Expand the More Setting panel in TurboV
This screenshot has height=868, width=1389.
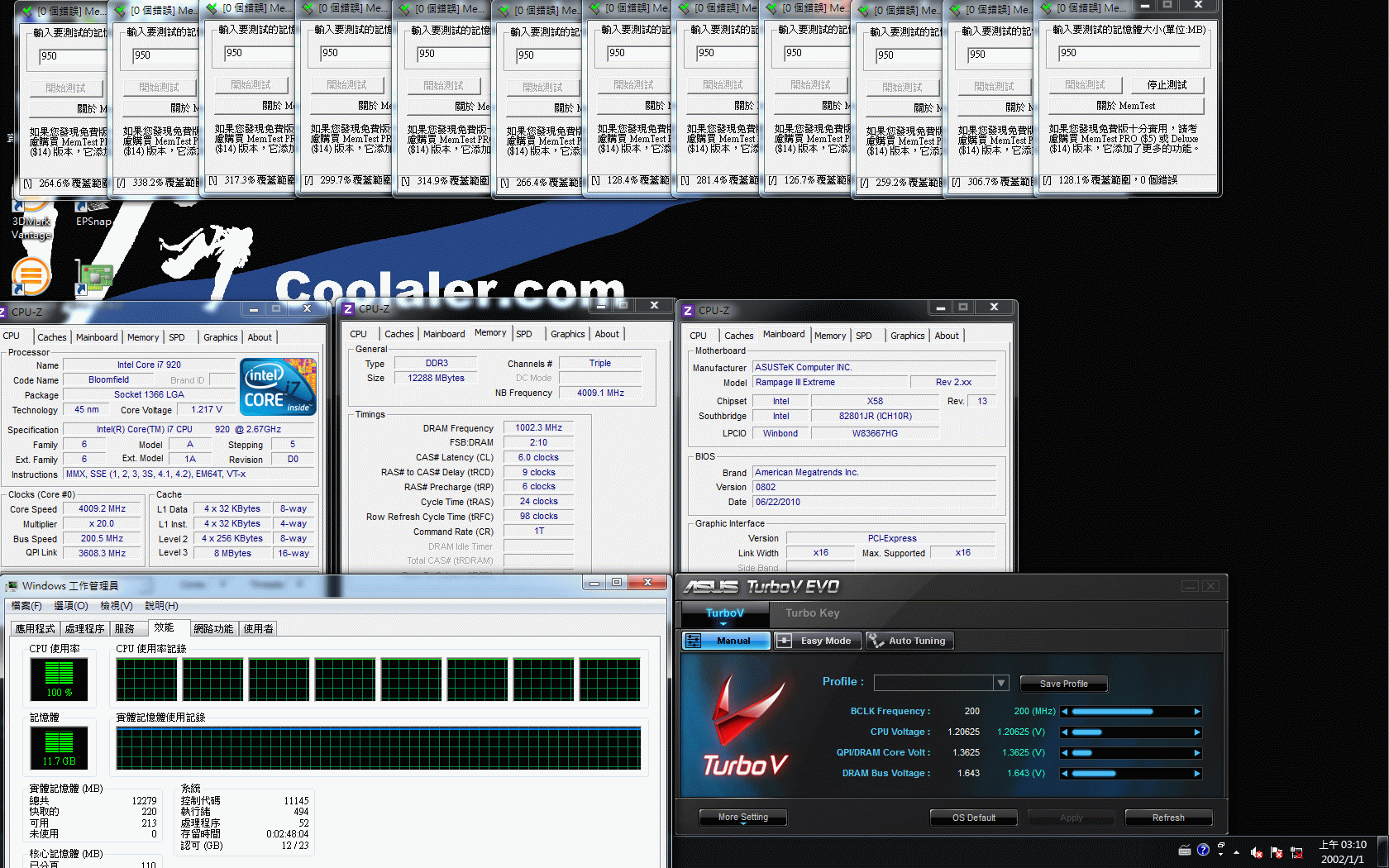742,818
